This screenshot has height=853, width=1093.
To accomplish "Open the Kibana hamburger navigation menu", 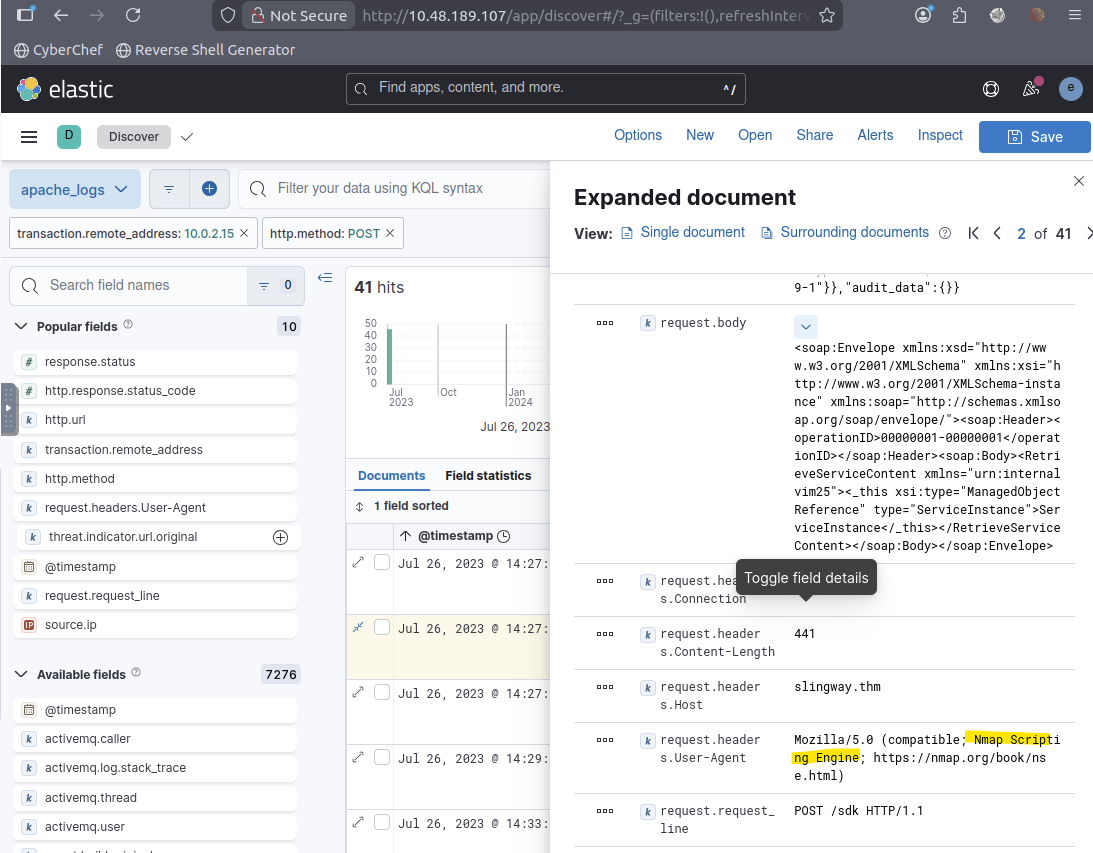I will pyautogui.click(x=29, y=137).
